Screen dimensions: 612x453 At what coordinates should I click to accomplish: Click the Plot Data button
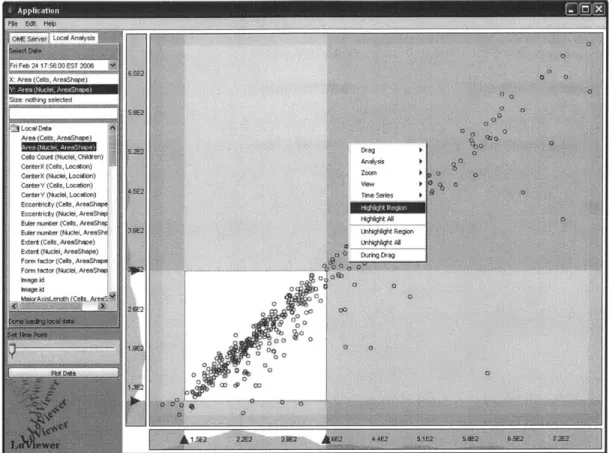point(64,373)
